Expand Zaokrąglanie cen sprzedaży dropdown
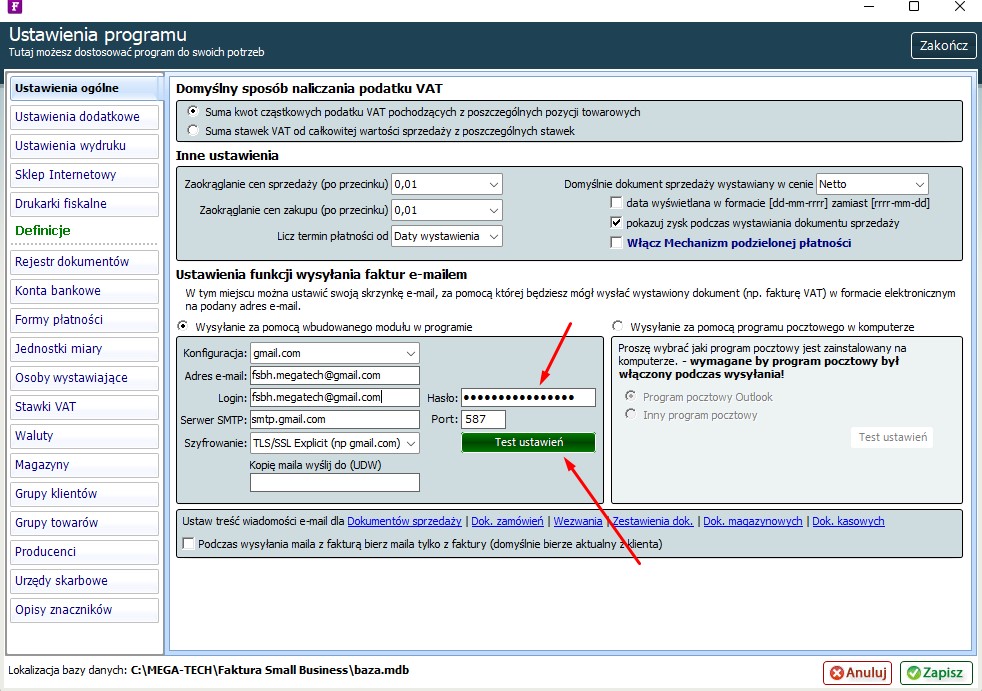 (494, 184)
